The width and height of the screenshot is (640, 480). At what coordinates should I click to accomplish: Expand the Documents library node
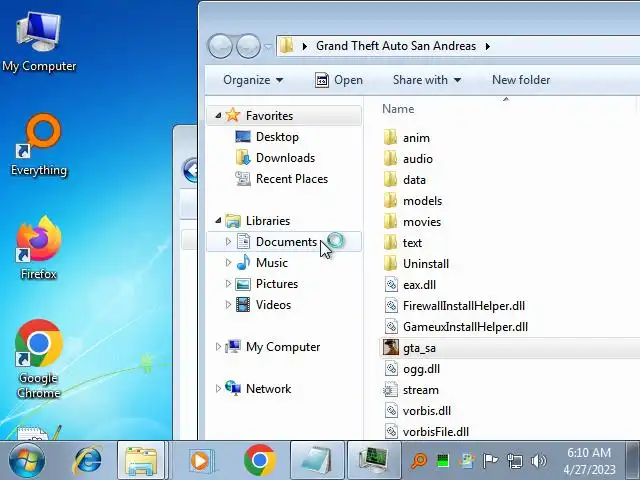228,242
